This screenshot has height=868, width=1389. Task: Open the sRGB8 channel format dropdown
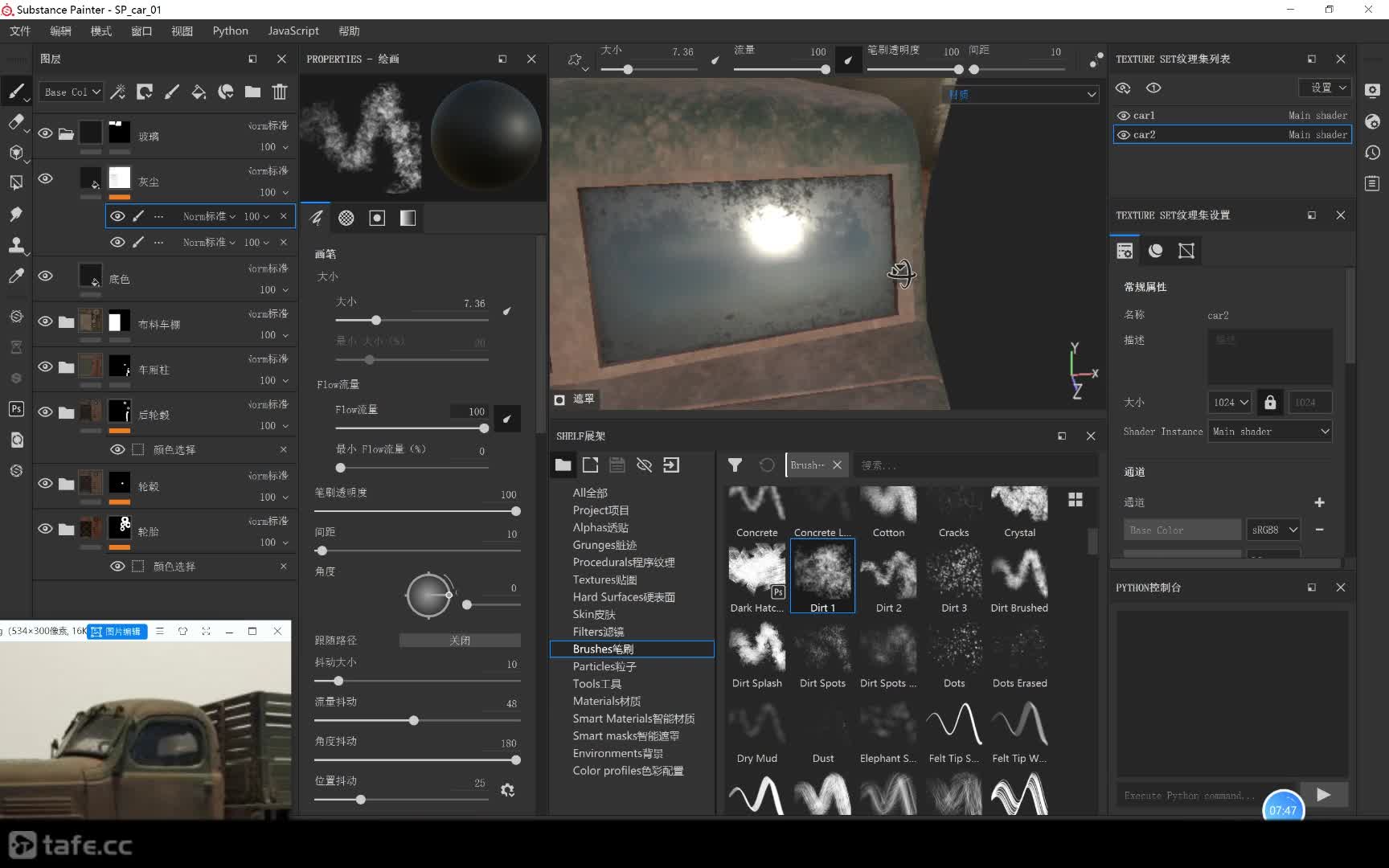tap(1273, 530)
